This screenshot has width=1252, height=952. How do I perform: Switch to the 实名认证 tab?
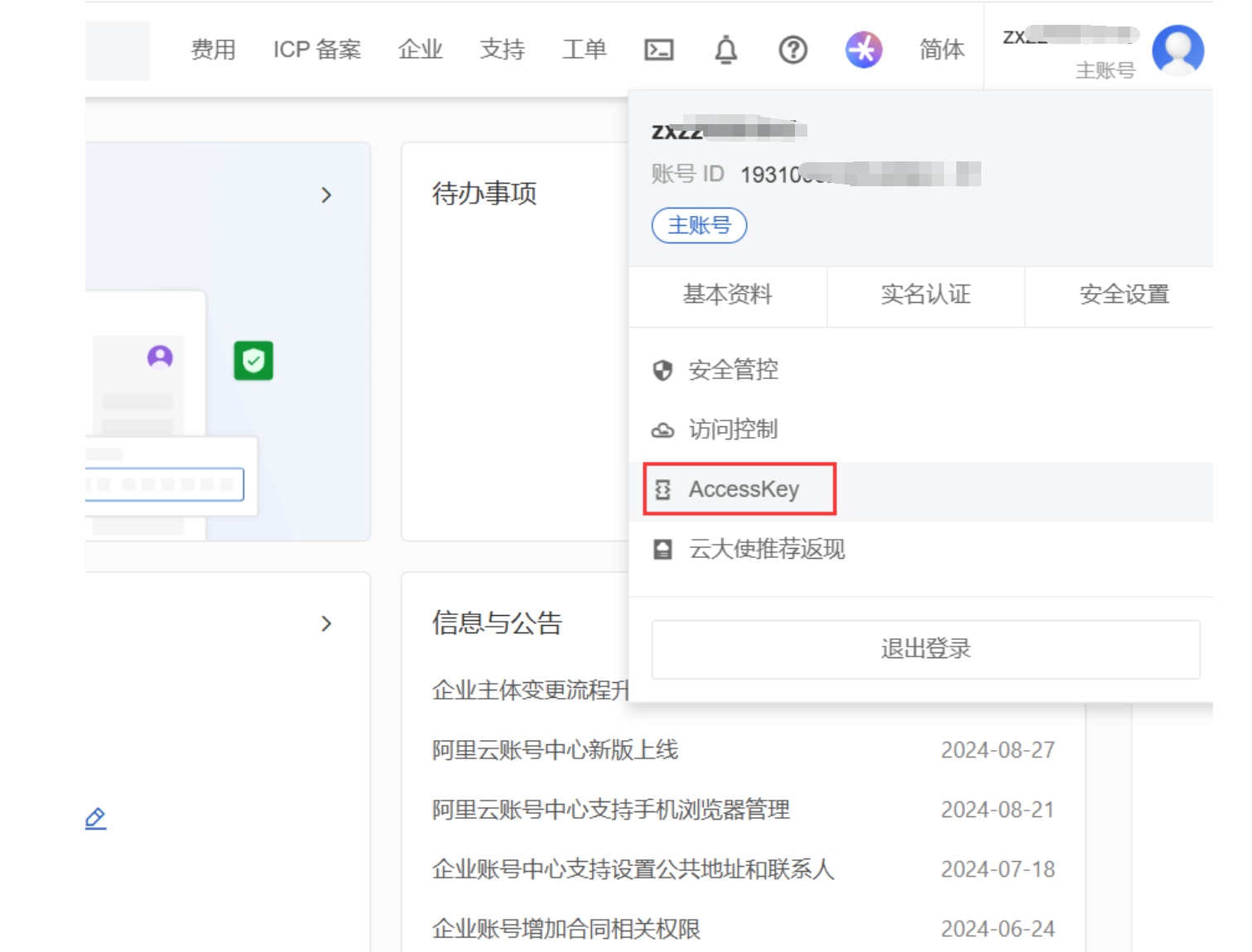point(926,295)
